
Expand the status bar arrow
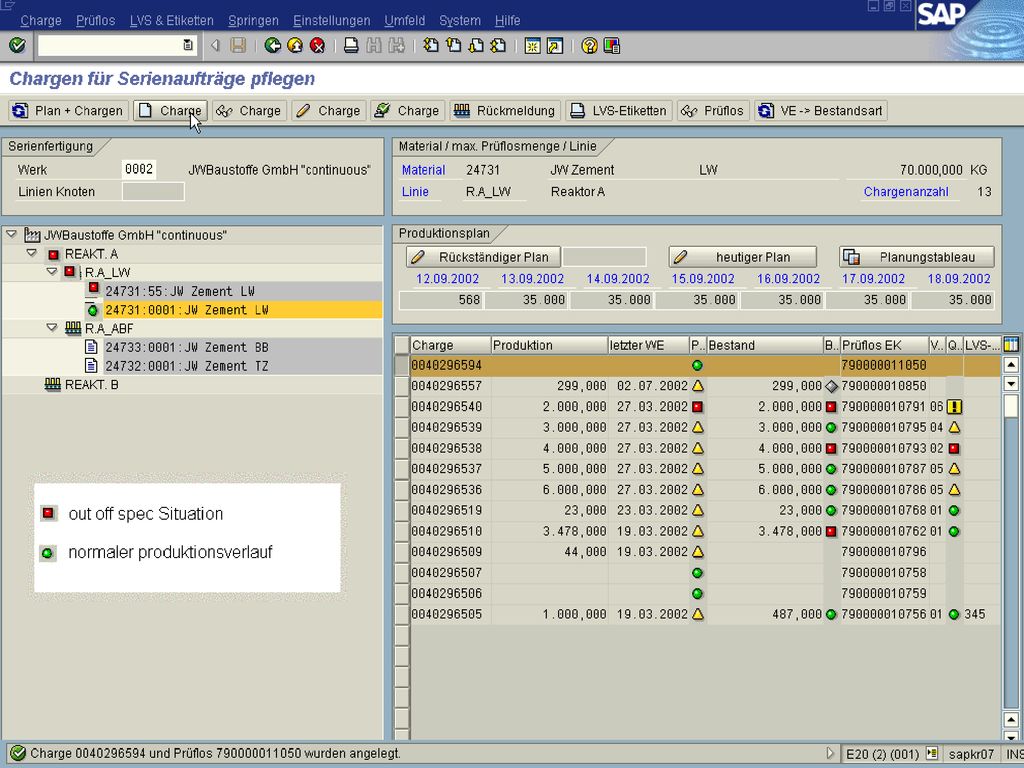[830, 753]
